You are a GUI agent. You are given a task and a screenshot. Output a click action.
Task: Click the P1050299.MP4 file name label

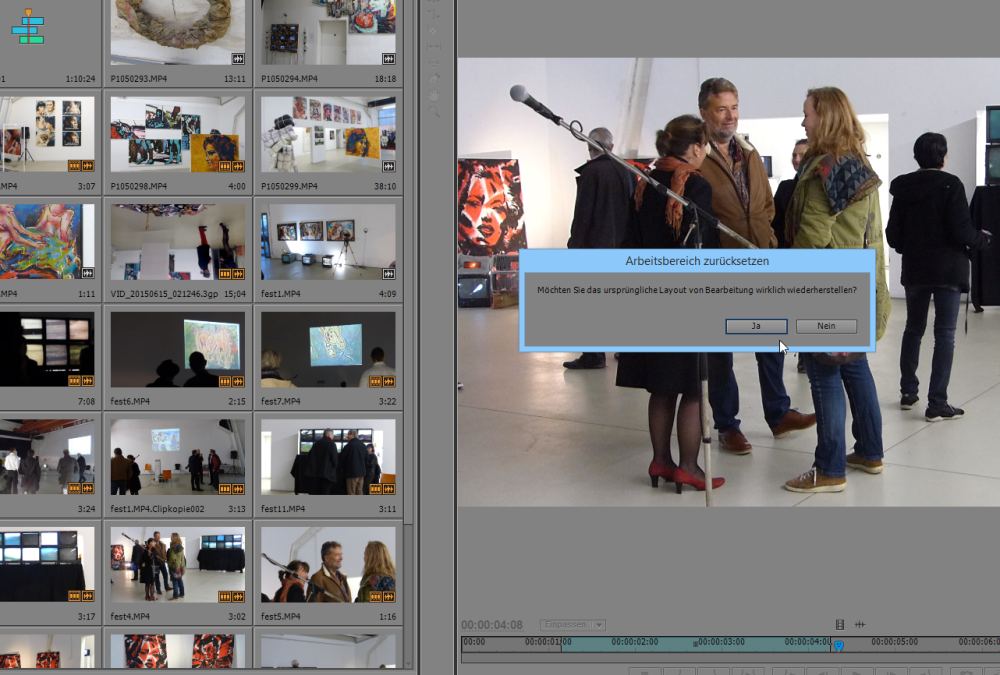click(289, 186)
